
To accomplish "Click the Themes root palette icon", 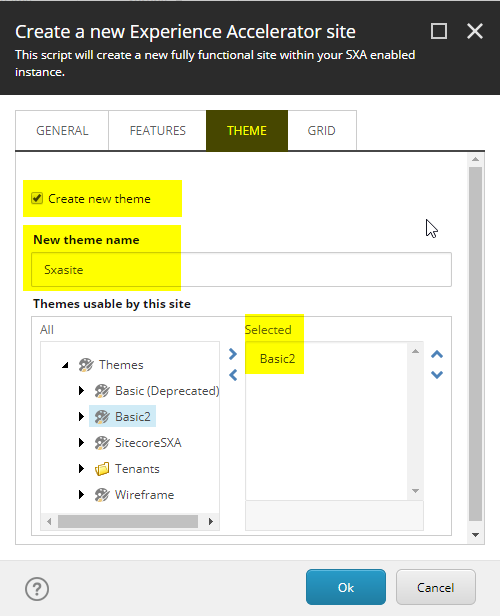I will tap(86, 365).
